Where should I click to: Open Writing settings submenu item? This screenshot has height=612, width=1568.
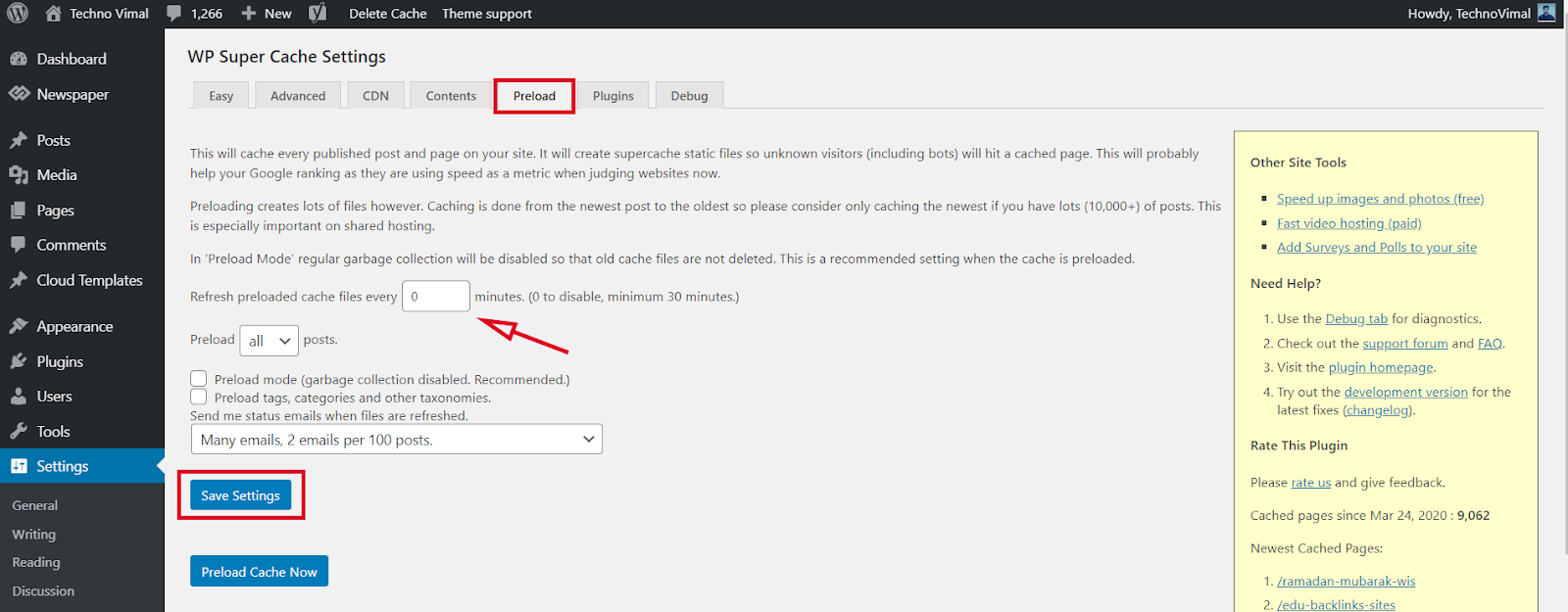coord(34,535)
